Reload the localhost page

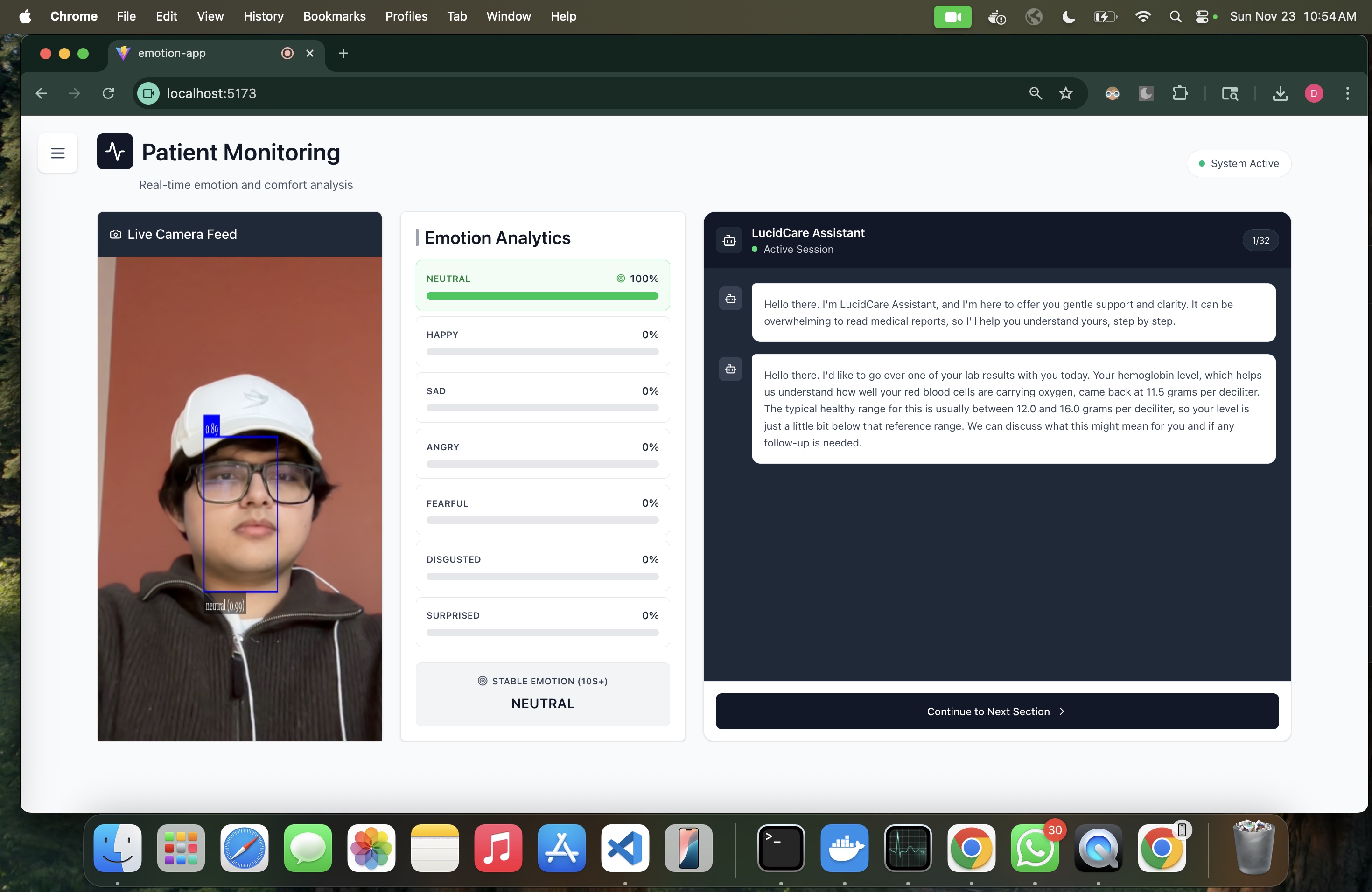pyautogui.click(x=108, y=93)
